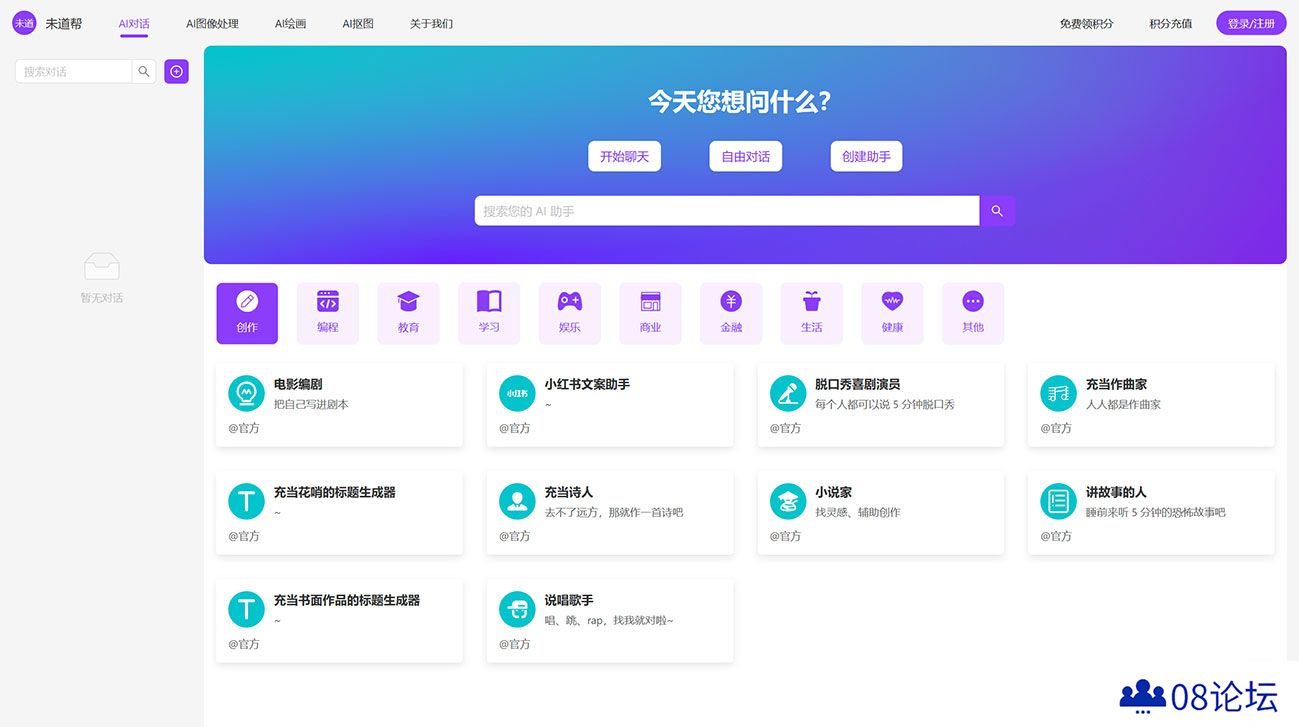Open the 电影编剧 card title
Viewport: 1299px width, 727px height.
click(x=298, y=384)
